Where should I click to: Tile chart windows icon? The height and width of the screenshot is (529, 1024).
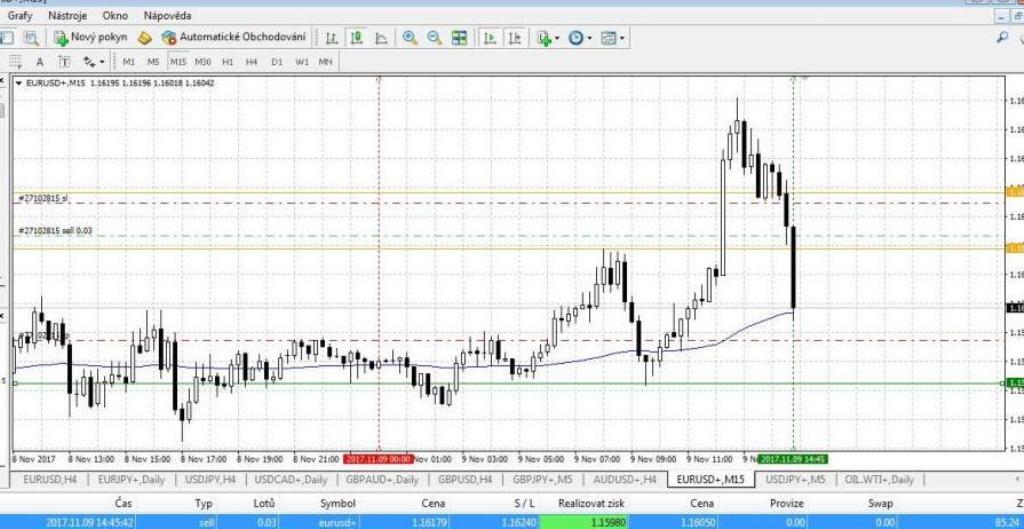click(x=460, y=38)
